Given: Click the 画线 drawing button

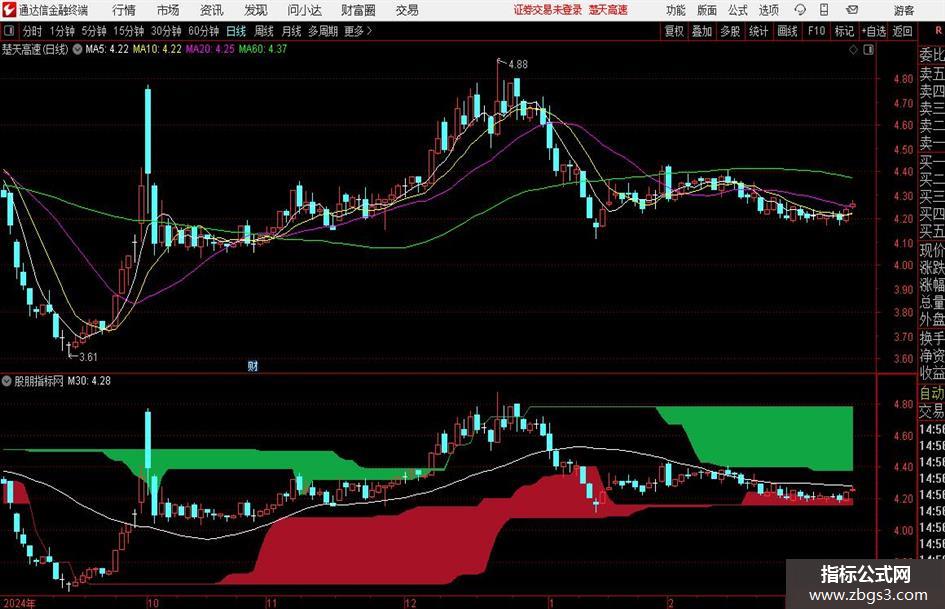Looking at the screenshot, I should pyautogui.click(x=787, y=31).
